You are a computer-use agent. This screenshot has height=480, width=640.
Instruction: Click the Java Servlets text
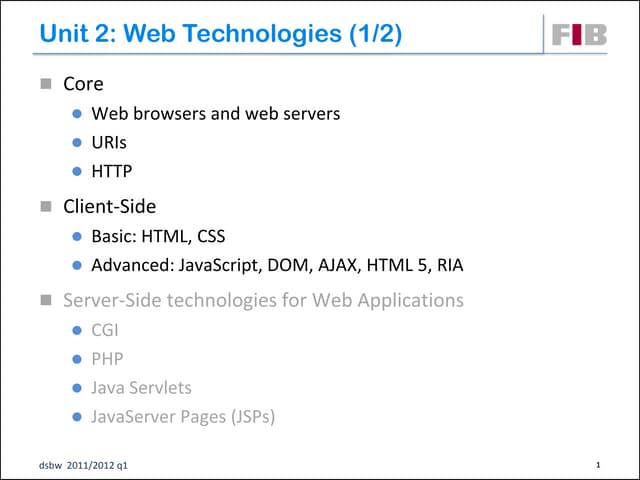click(141, 387)
